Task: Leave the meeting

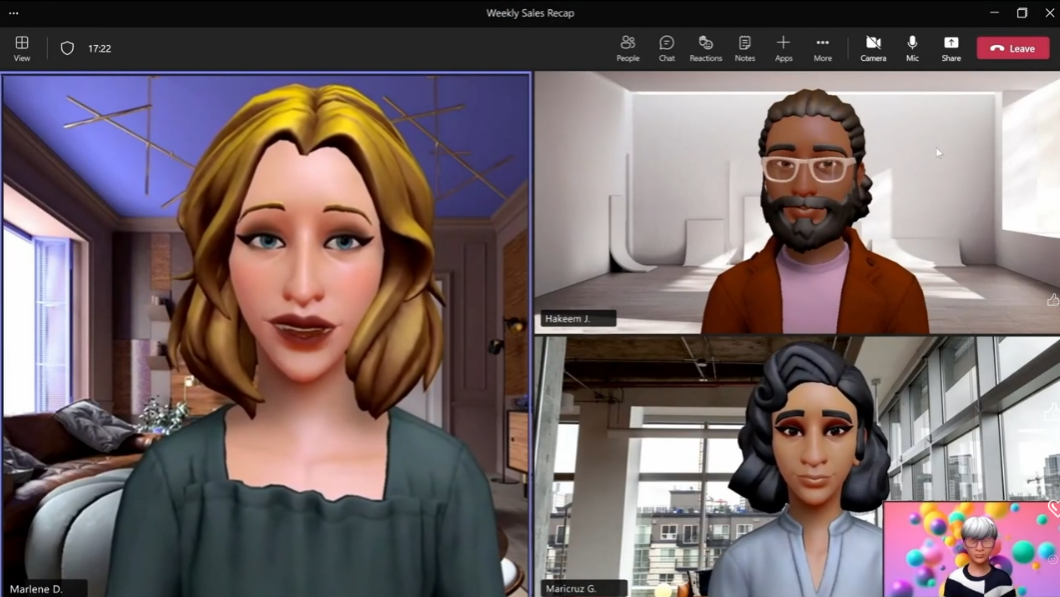Action: click(x=1013, y=48)
